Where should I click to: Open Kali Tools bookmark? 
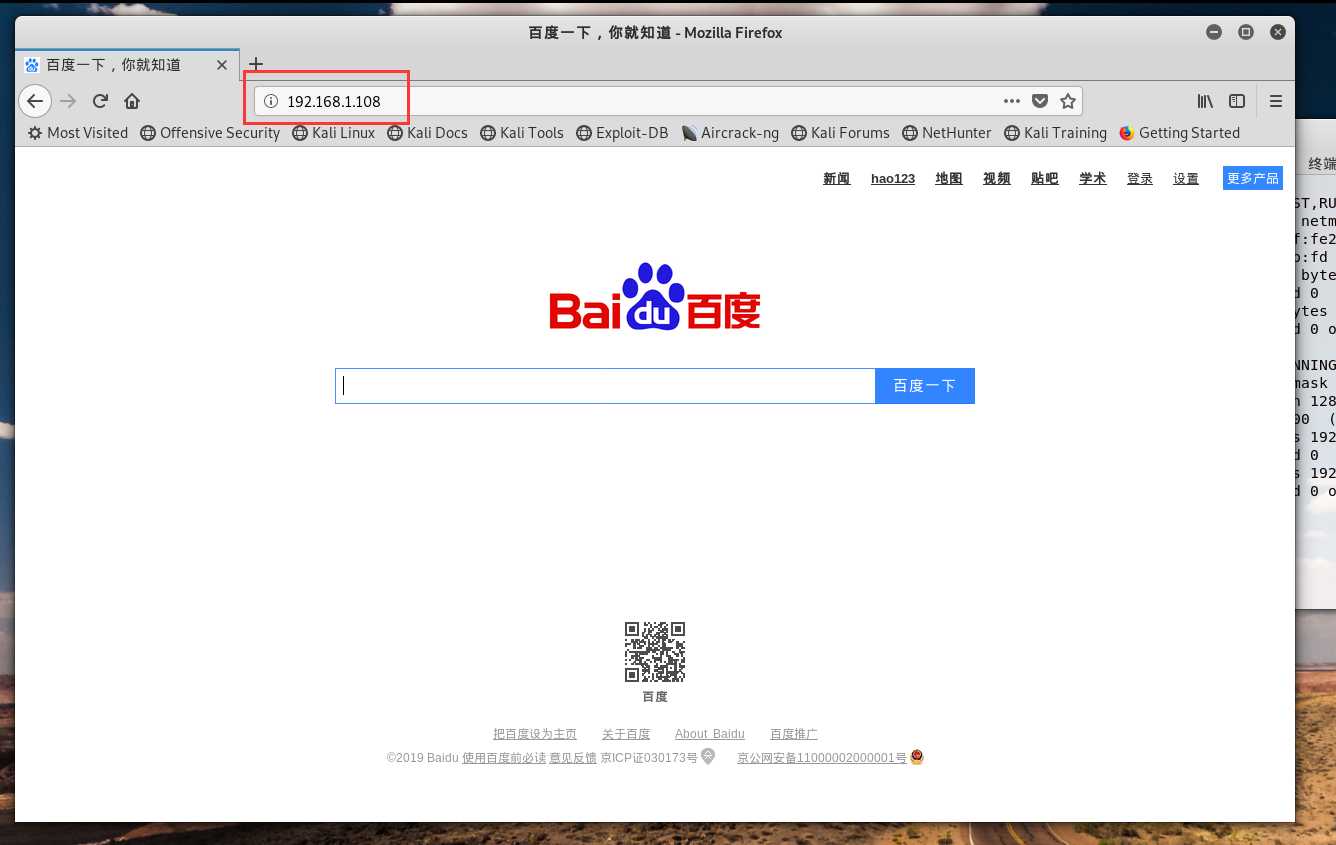tap(522, 133)
